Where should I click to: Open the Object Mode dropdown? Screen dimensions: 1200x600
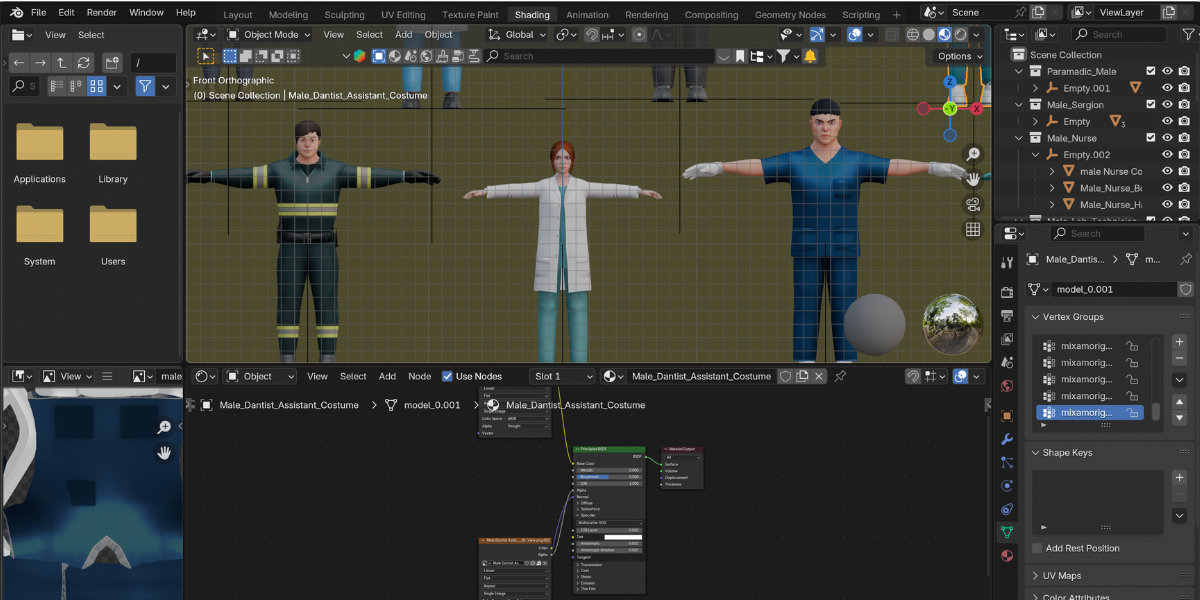[270, 33]
